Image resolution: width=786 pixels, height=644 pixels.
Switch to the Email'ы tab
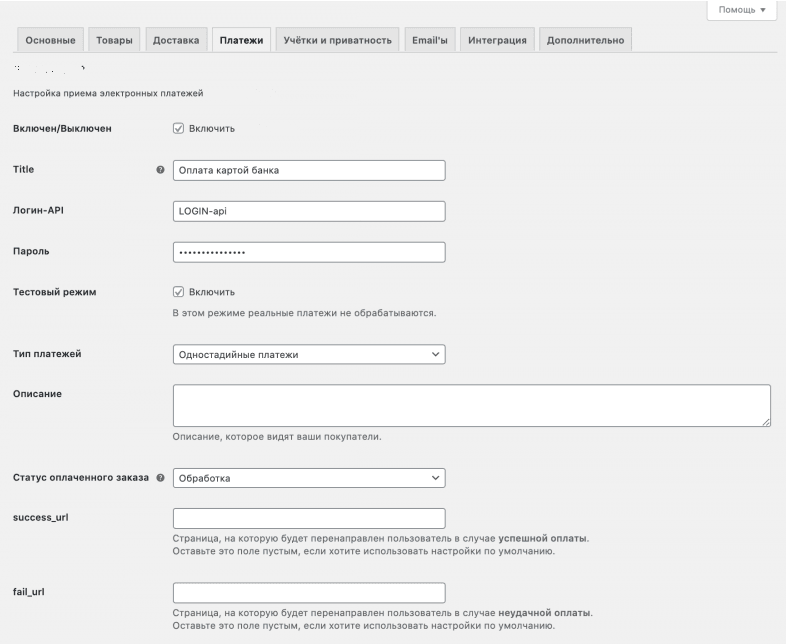[431, 39]
